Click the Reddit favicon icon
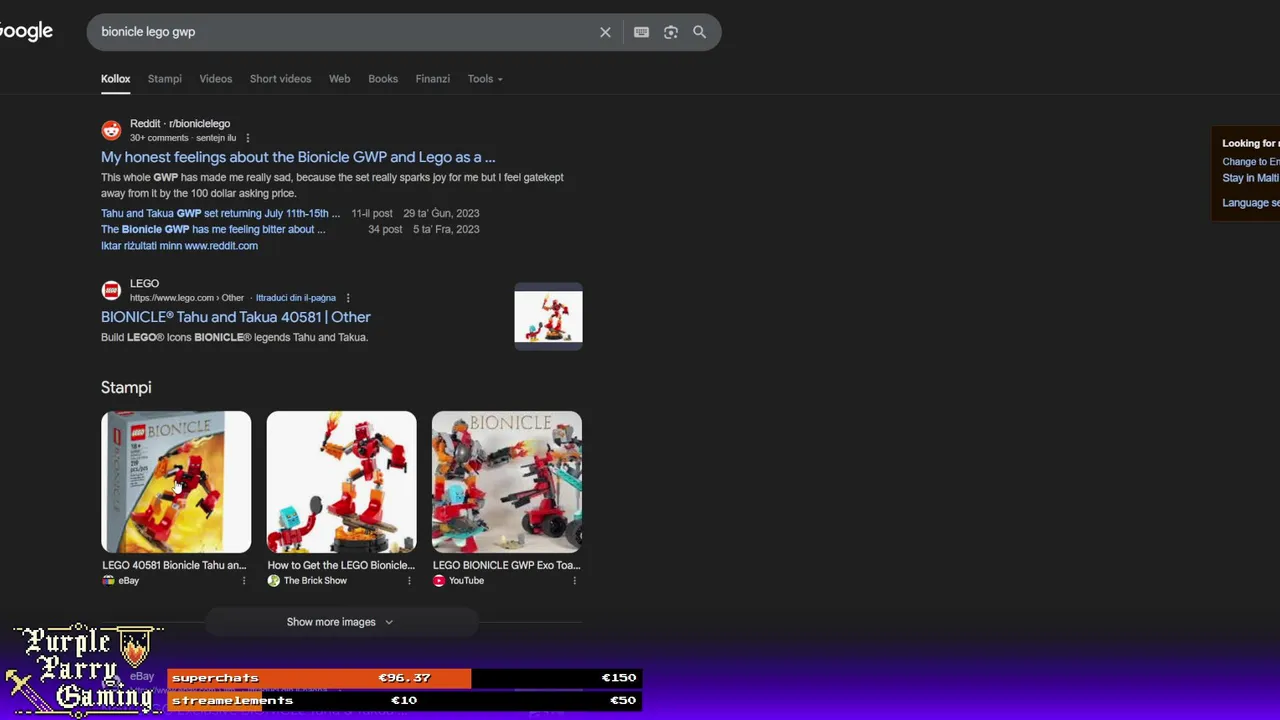 coord(111,130)
